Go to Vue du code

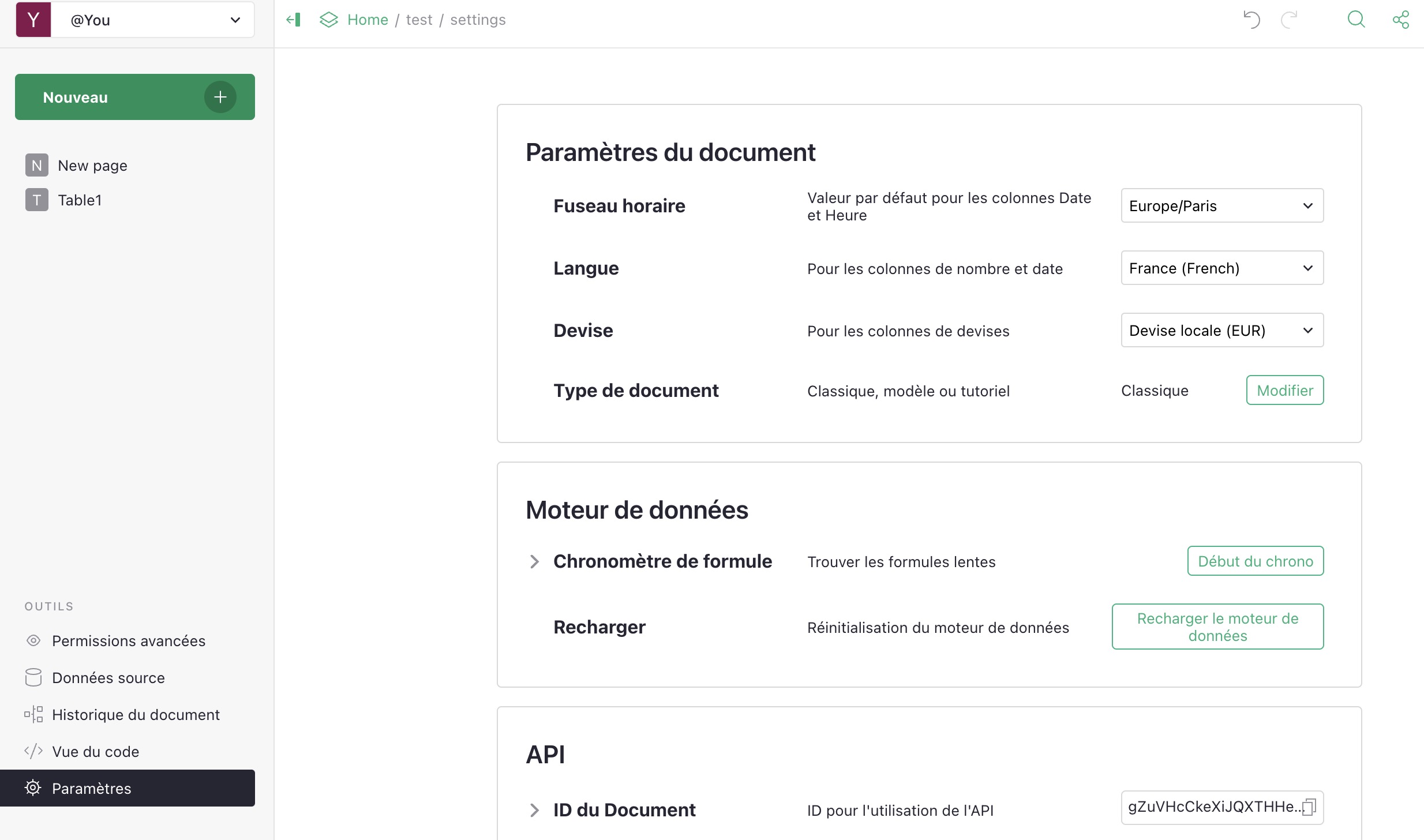(96, 752)
